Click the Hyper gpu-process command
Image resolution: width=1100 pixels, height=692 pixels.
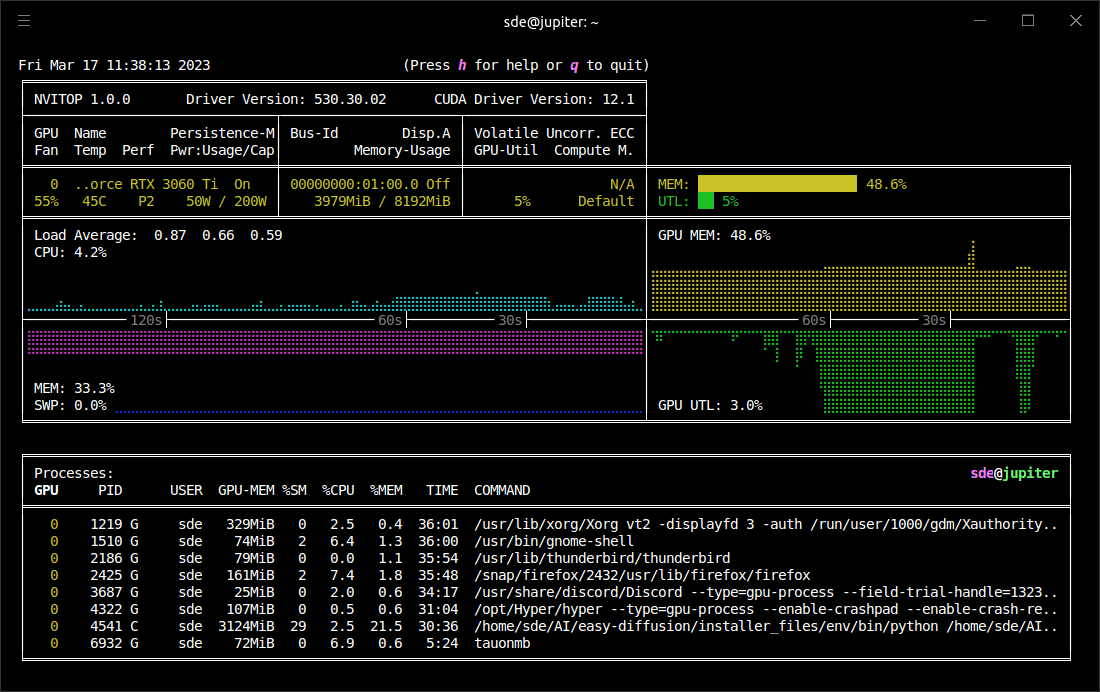[765, 609]
